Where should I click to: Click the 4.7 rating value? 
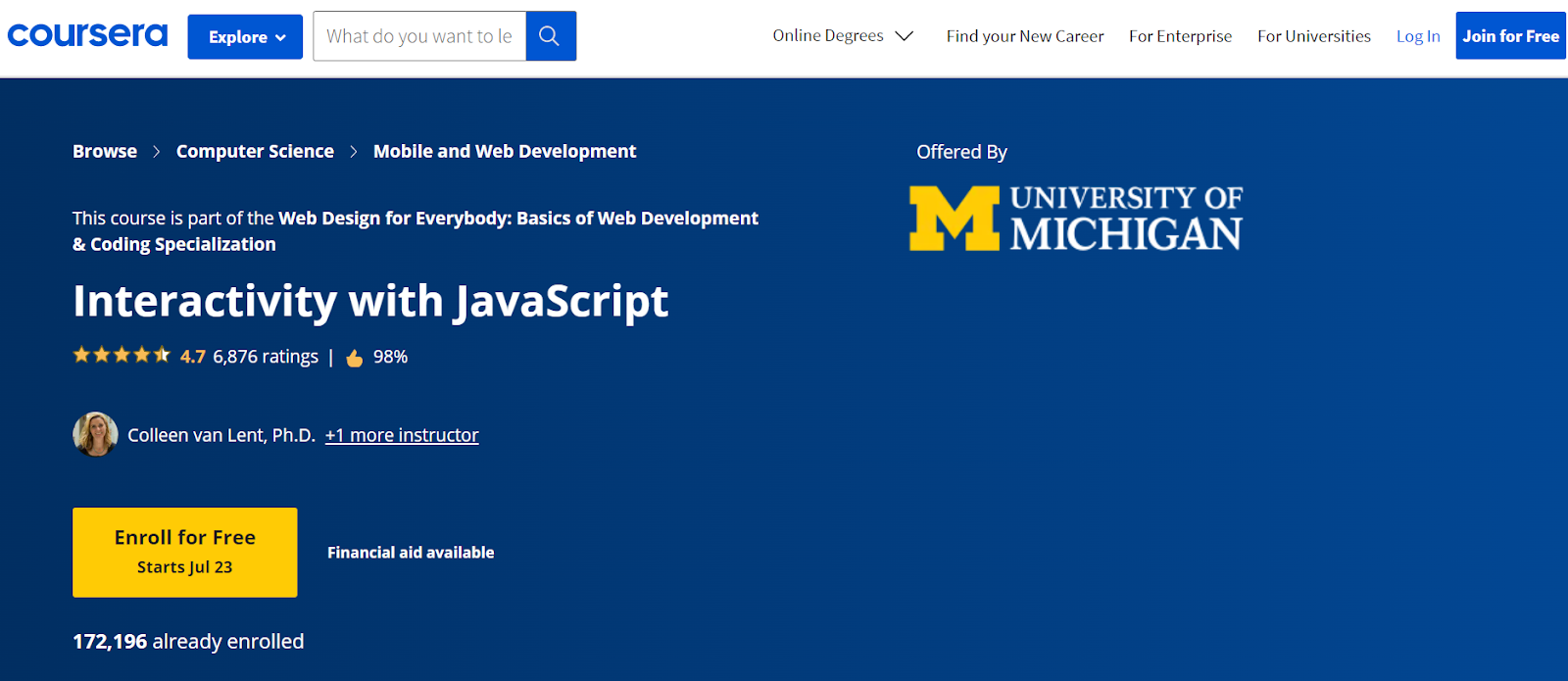pos(193,357)
